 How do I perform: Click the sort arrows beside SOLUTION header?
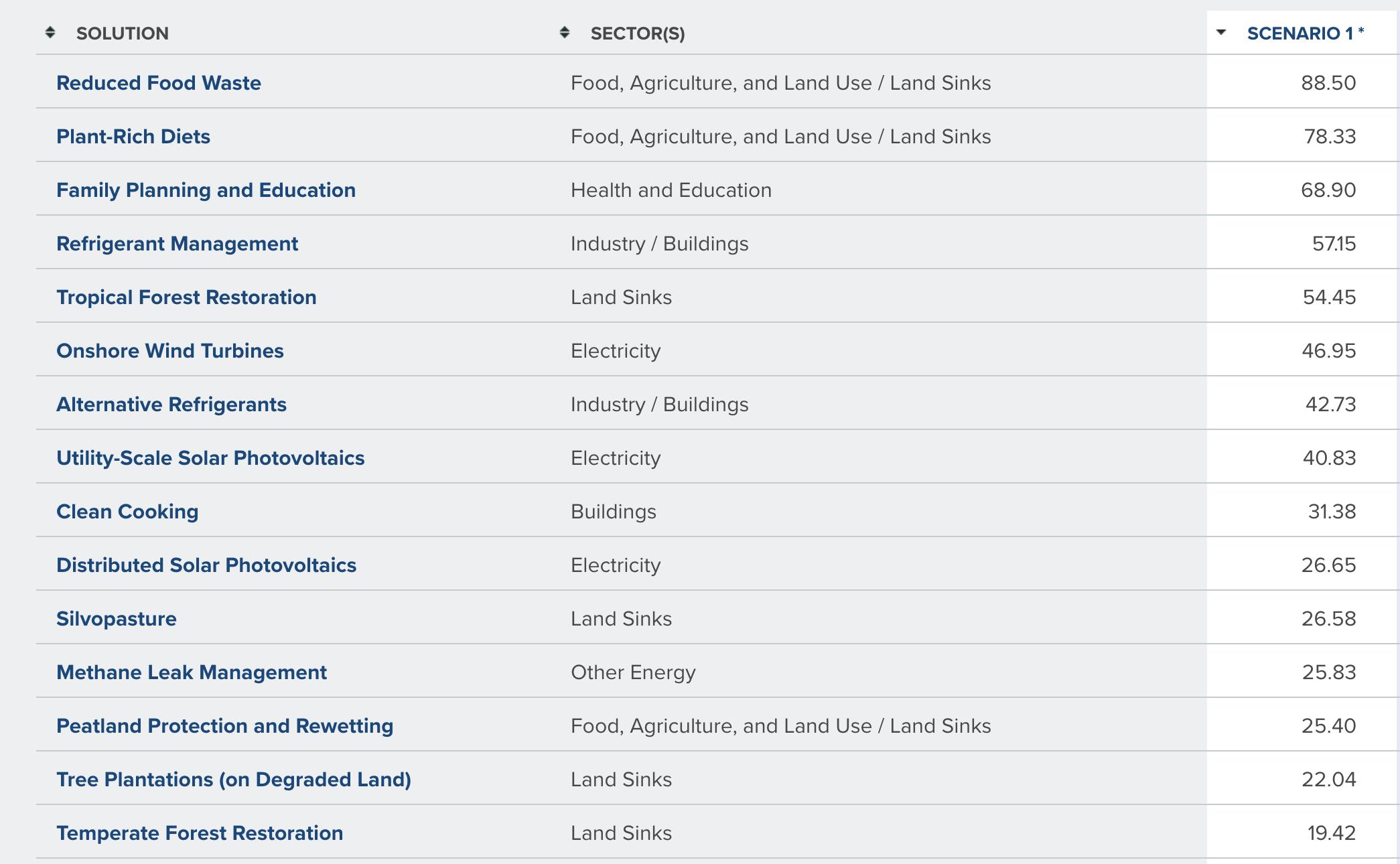tap(50, 32)
